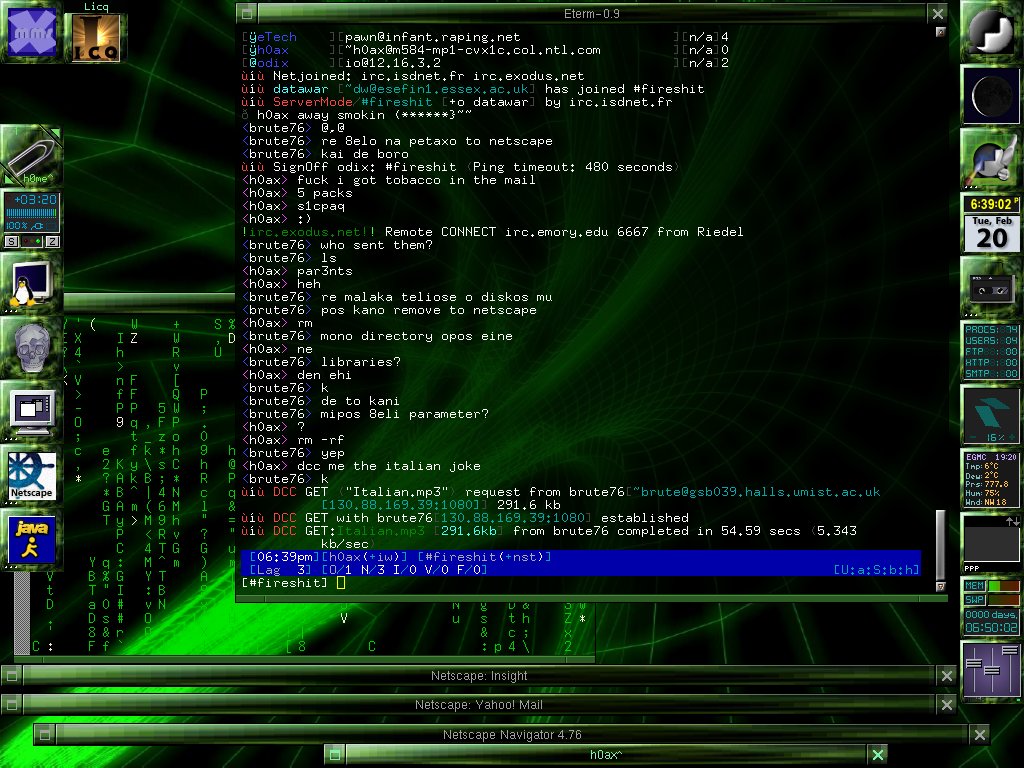Adjust the middle mixer slider
Screen dimensions: 1024x768
click(991, 671)
